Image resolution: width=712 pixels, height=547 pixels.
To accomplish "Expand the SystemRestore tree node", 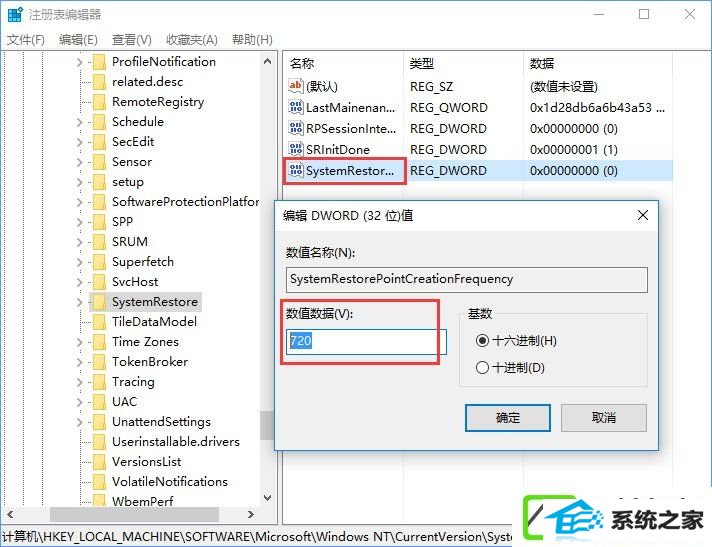I will [x=79, y=302].
